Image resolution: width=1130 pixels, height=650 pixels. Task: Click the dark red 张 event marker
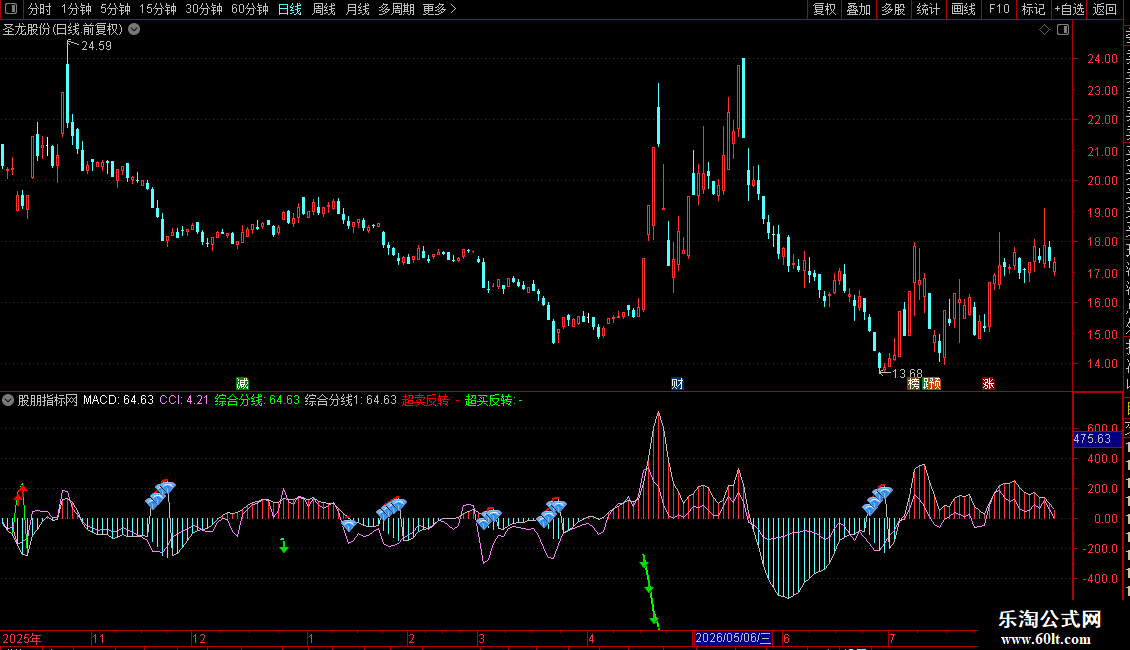(988, 383)
